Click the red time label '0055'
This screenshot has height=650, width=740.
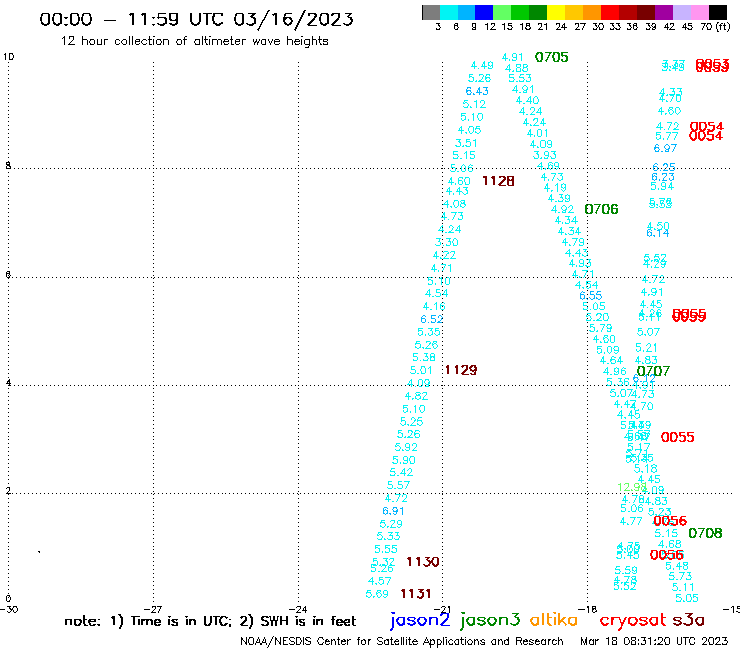(678, 437)
